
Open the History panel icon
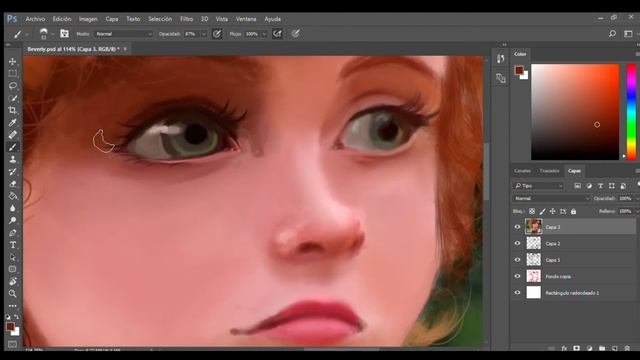(501, 59)
